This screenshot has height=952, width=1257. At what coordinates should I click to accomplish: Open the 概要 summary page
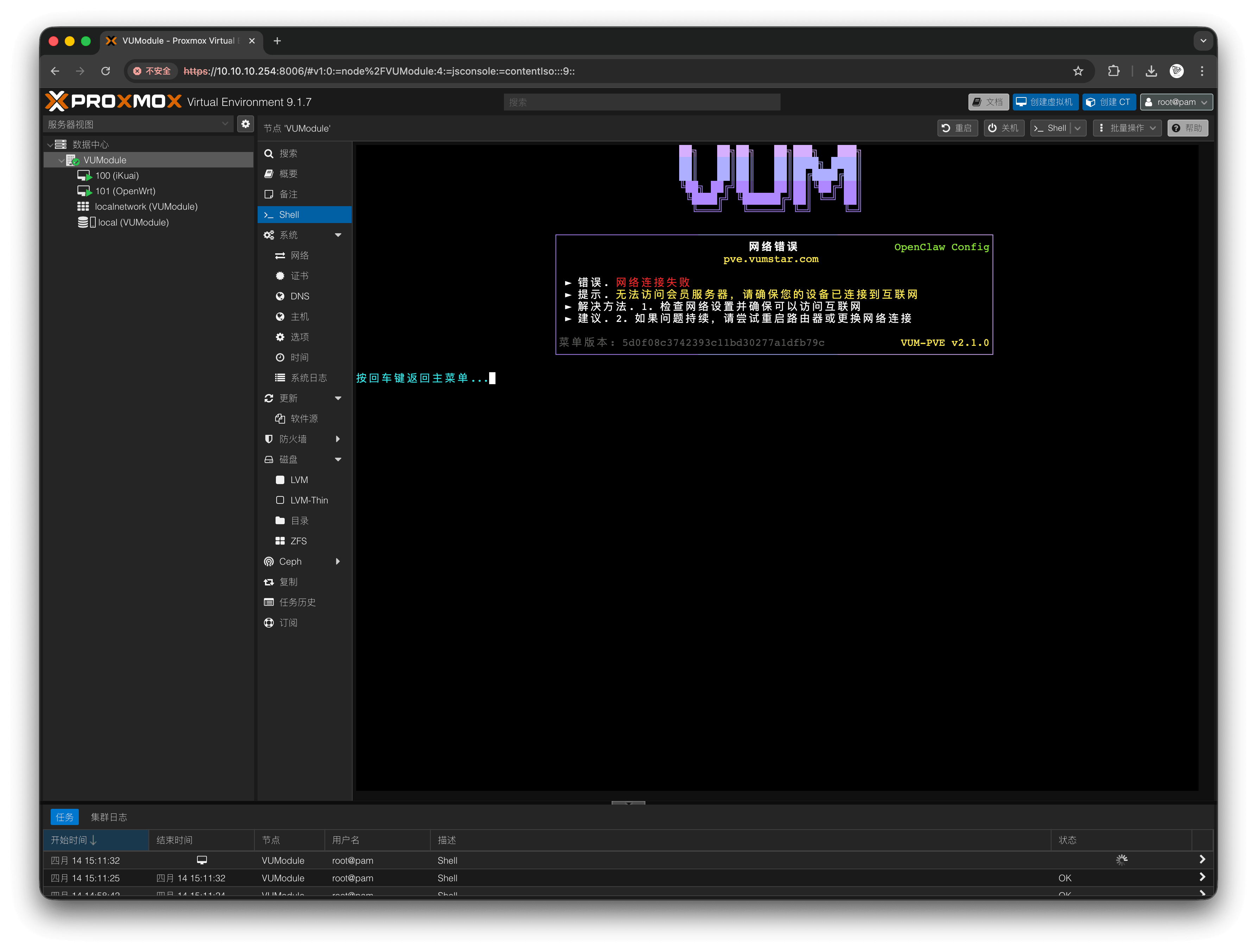click(x=304, y=174)
